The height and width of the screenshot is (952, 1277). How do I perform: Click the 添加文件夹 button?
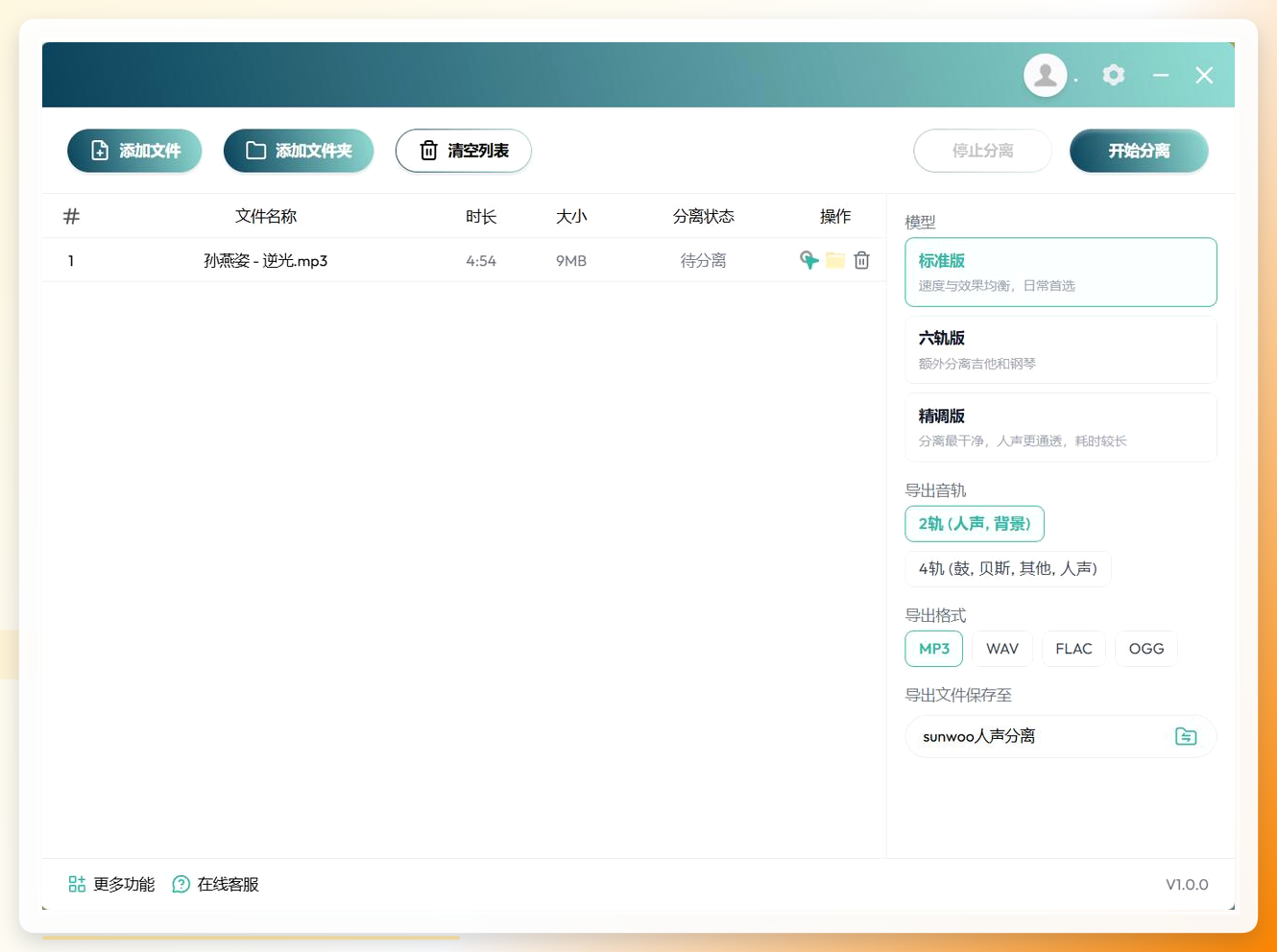[299, 151]
